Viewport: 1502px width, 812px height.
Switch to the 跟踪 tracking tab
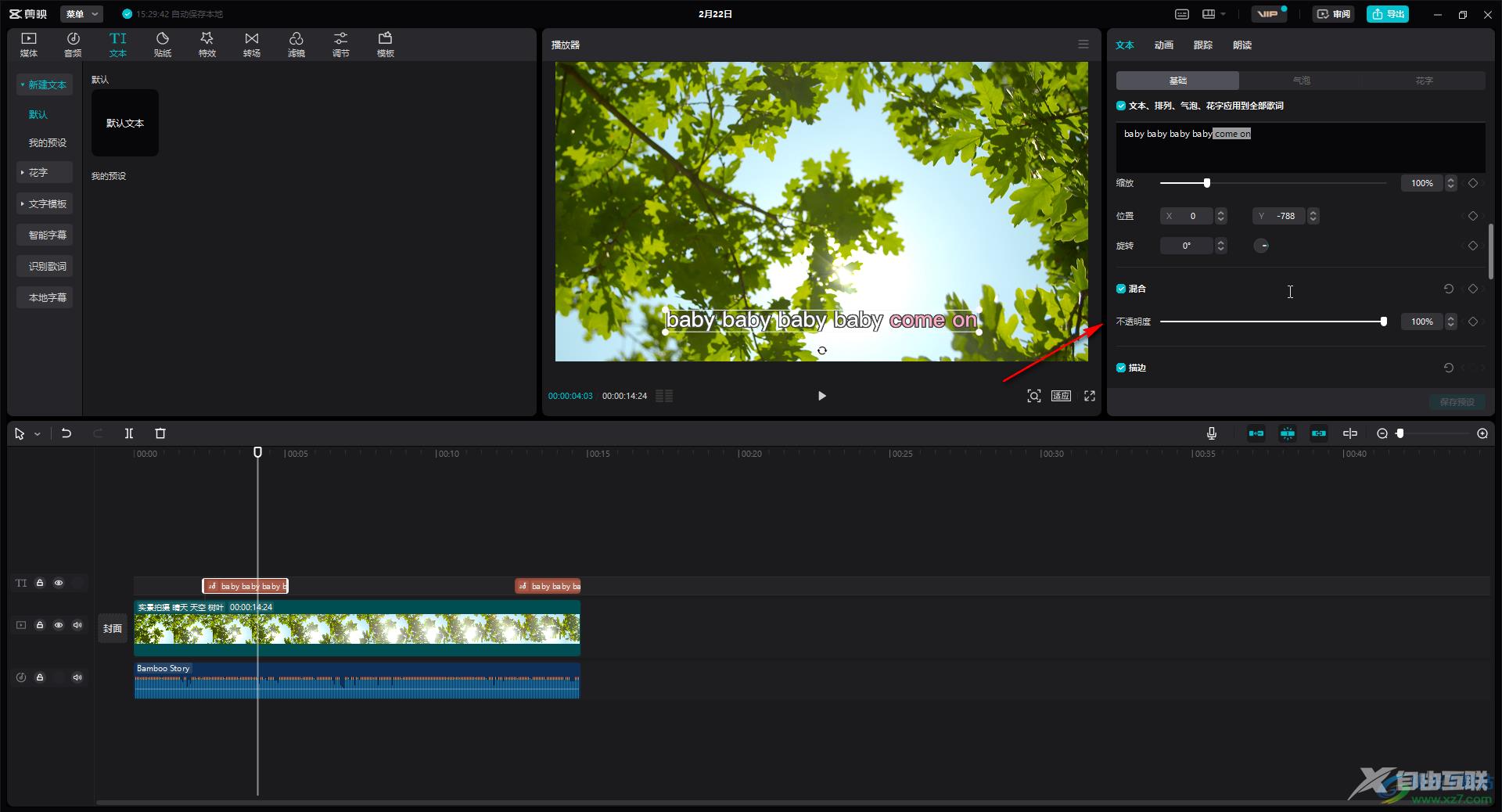[x=1202, y=45]
